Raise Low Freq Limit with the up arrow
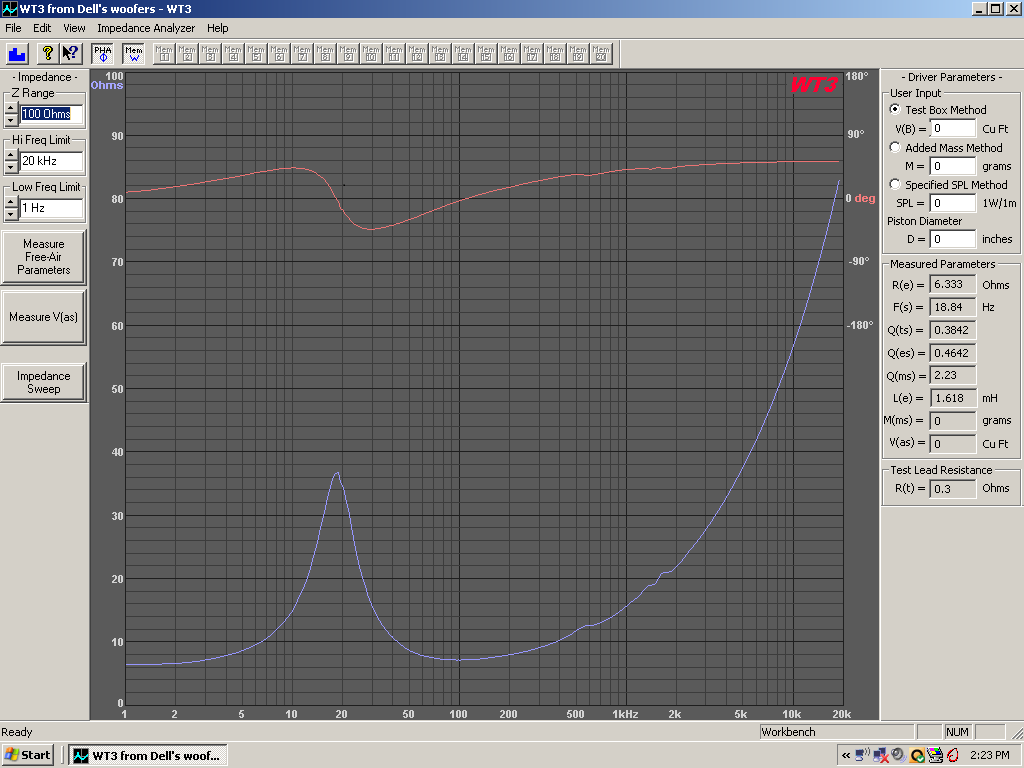 click(x=11, y=202)
